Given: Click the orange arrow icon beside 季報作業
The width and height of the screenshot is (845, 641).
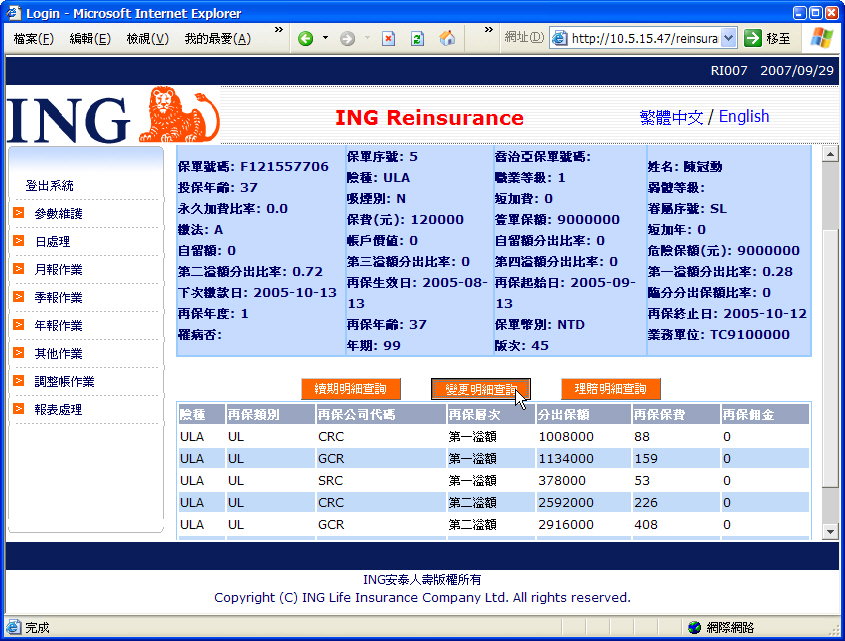Looking at the screenshot, I should (19, 297).
